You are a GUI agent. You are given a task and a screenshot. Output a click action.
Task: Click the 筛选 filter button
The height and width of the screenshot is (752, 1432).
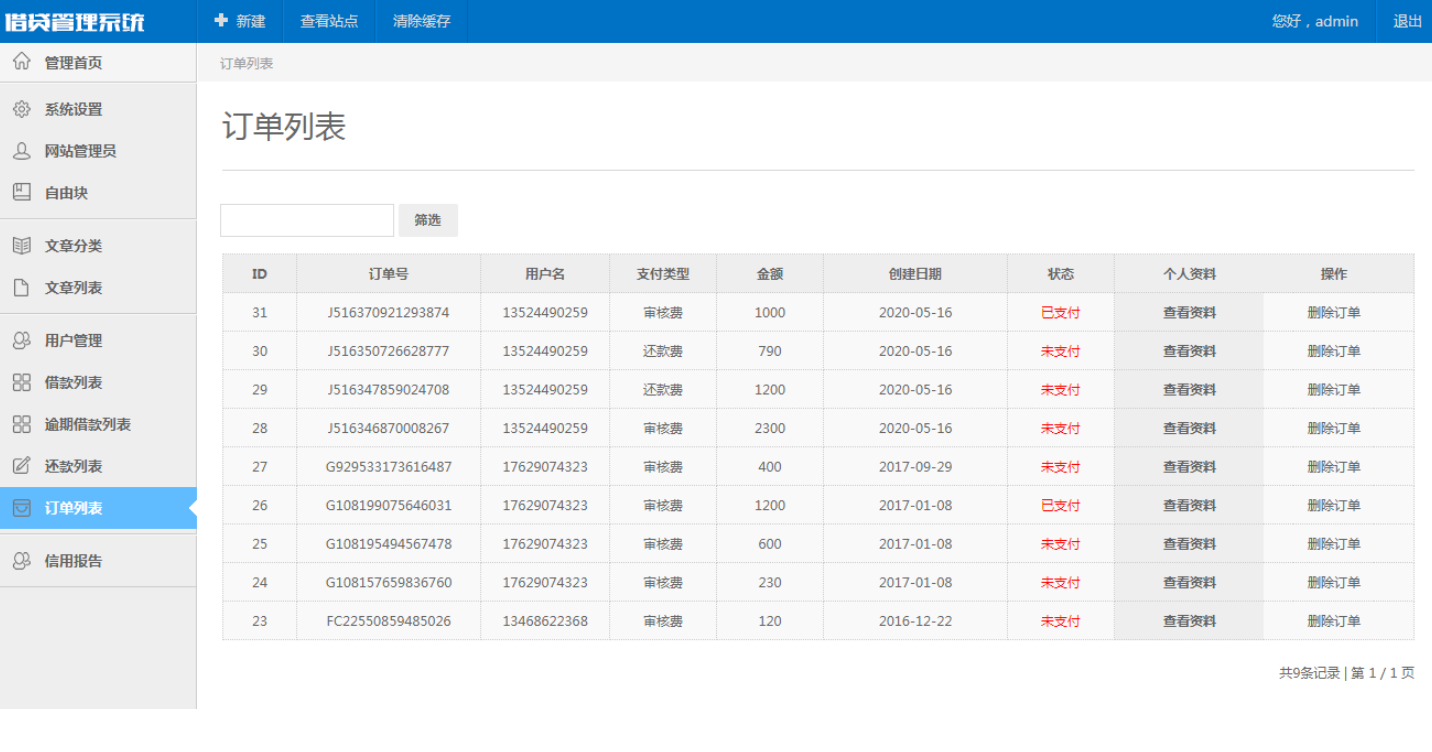pyautogui.click(x=428, y=220)
